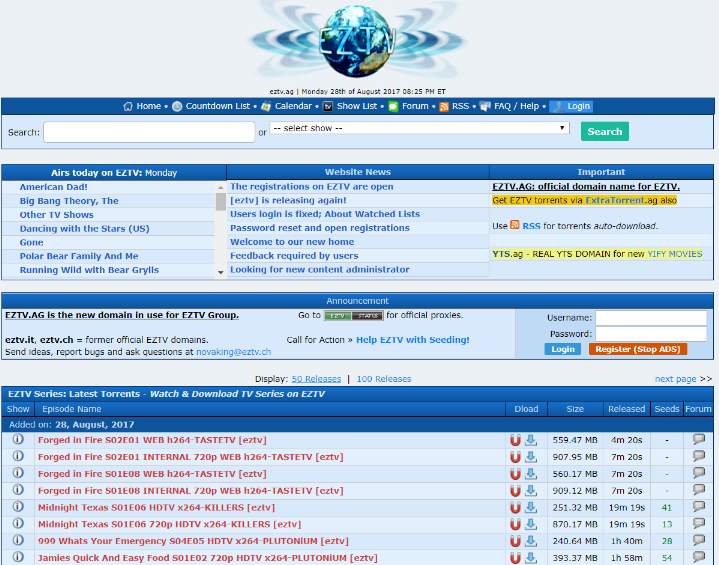Viewport: 719px width, 565px height.
Task: Click RSS icon in Important panel
Action: point(514,225)
